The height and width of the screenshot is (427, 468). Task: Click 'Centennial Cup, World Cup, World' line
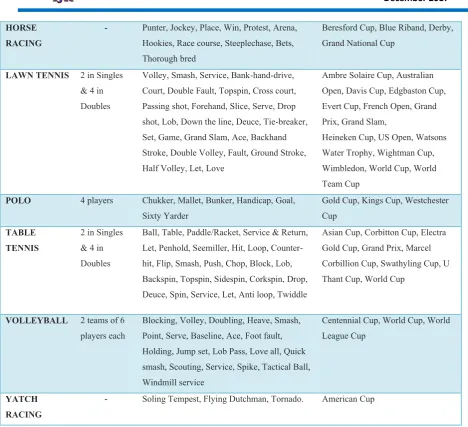click(x=386, y=321)
